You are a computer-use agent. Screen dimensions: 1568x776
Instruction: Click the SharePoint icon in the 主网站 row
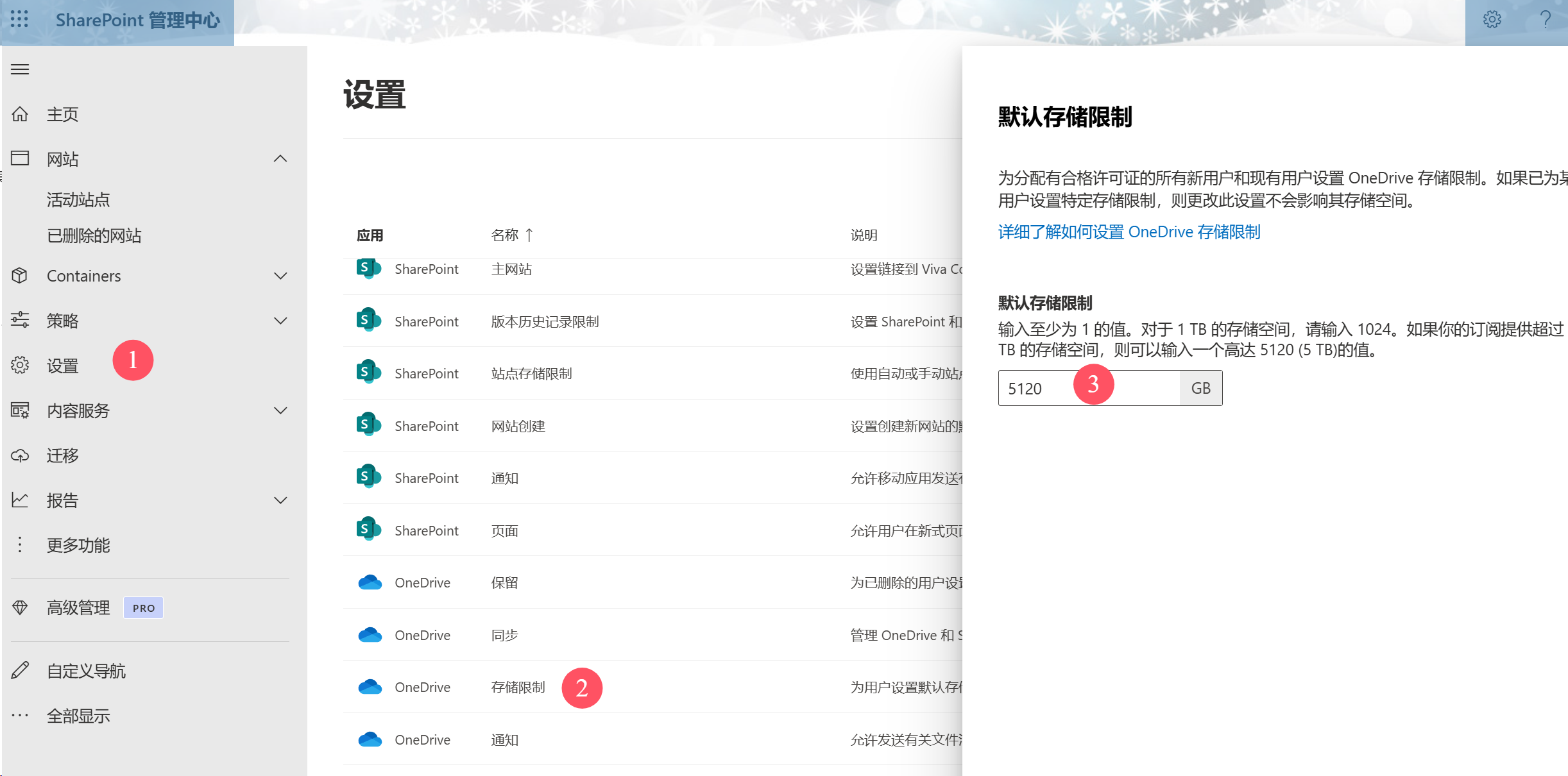point(369,268)
